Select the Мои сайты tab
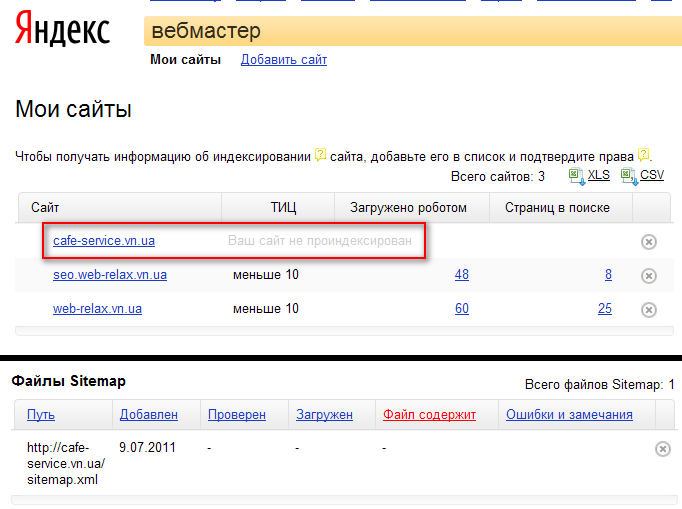This screenshot has width=682, height=509. pos(185,59)
